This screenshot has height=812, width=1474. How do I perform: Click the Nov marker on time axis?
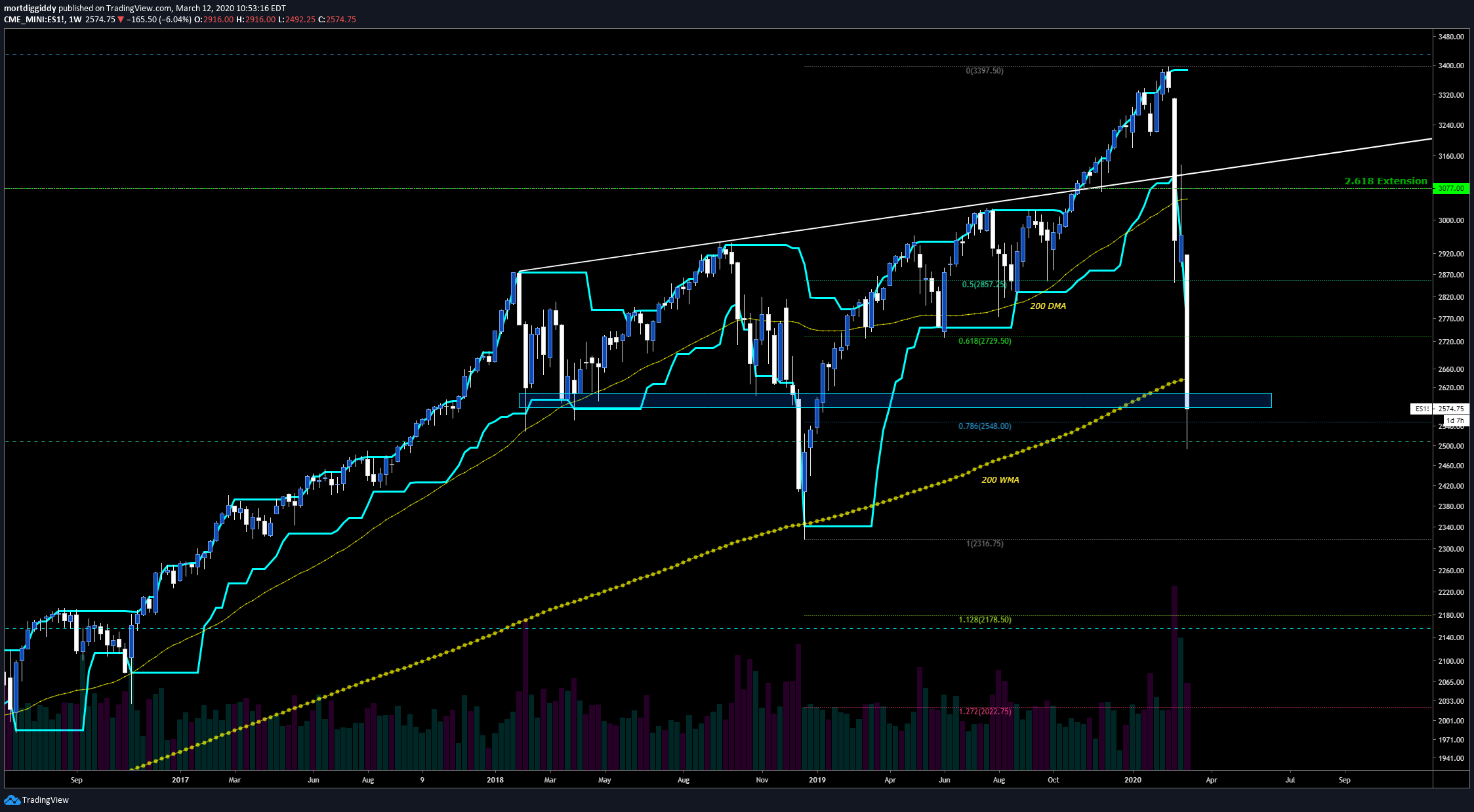pyautogui.click(x=762, y=780)
